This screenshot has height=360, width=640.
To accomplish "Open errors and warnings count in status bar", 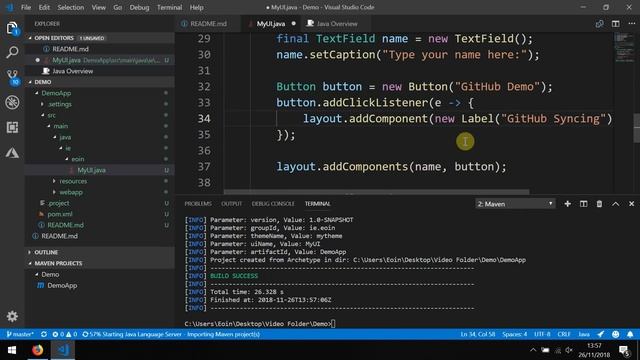I will pyautogui.click(x=64, y=334).
